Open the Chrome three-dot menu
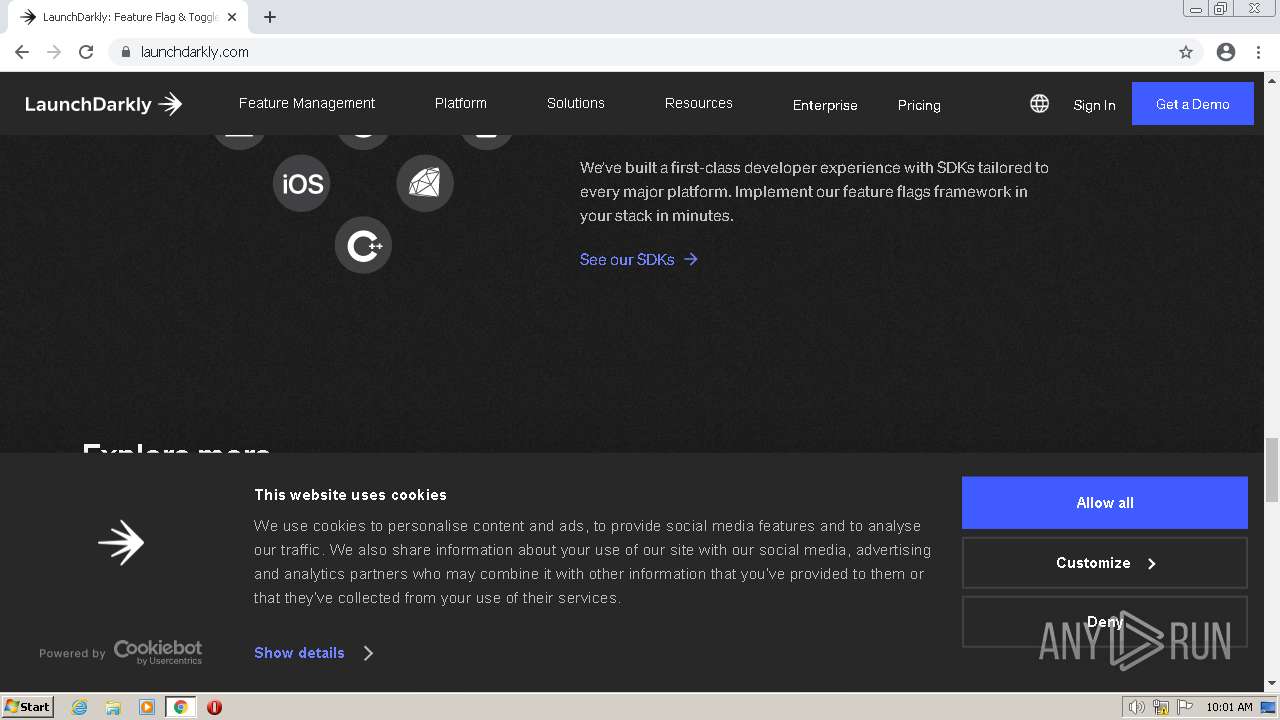The height and width of the screenshot is (720, 1280). 1259,52
